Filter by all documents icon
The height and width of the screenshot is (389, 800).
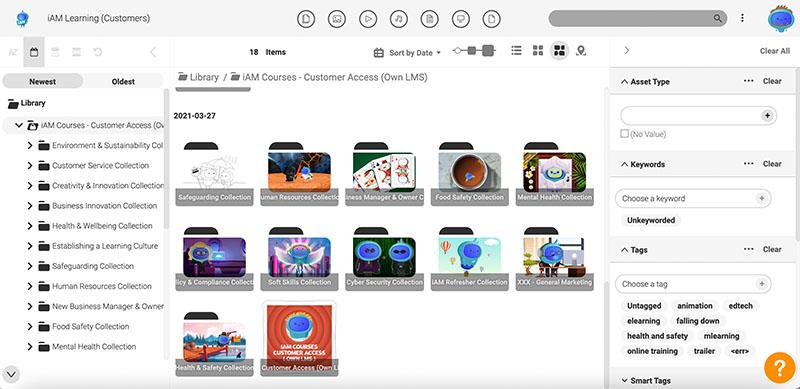[x=306, y=19]
